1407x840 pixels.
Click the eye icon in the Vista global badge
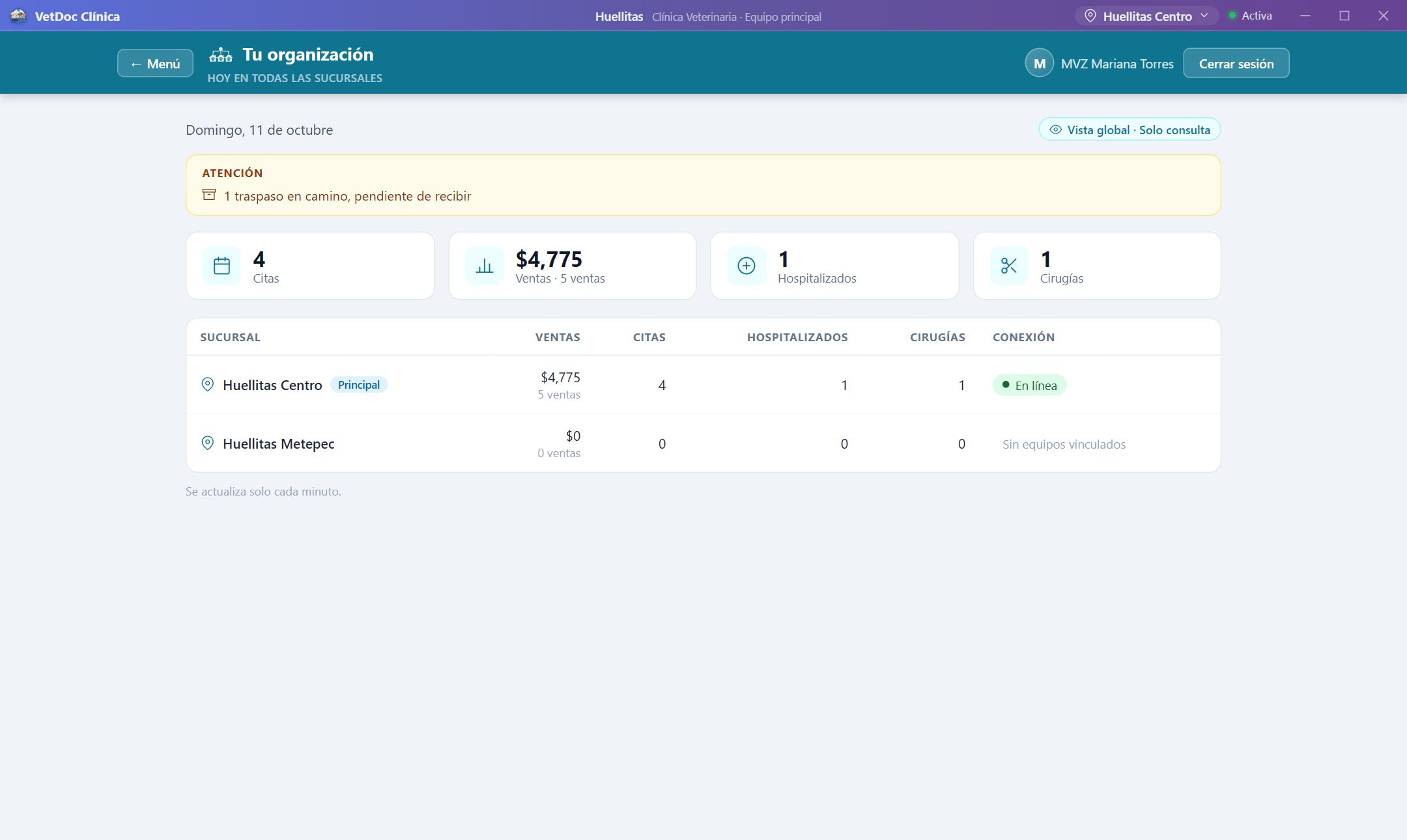point(1055,130)
